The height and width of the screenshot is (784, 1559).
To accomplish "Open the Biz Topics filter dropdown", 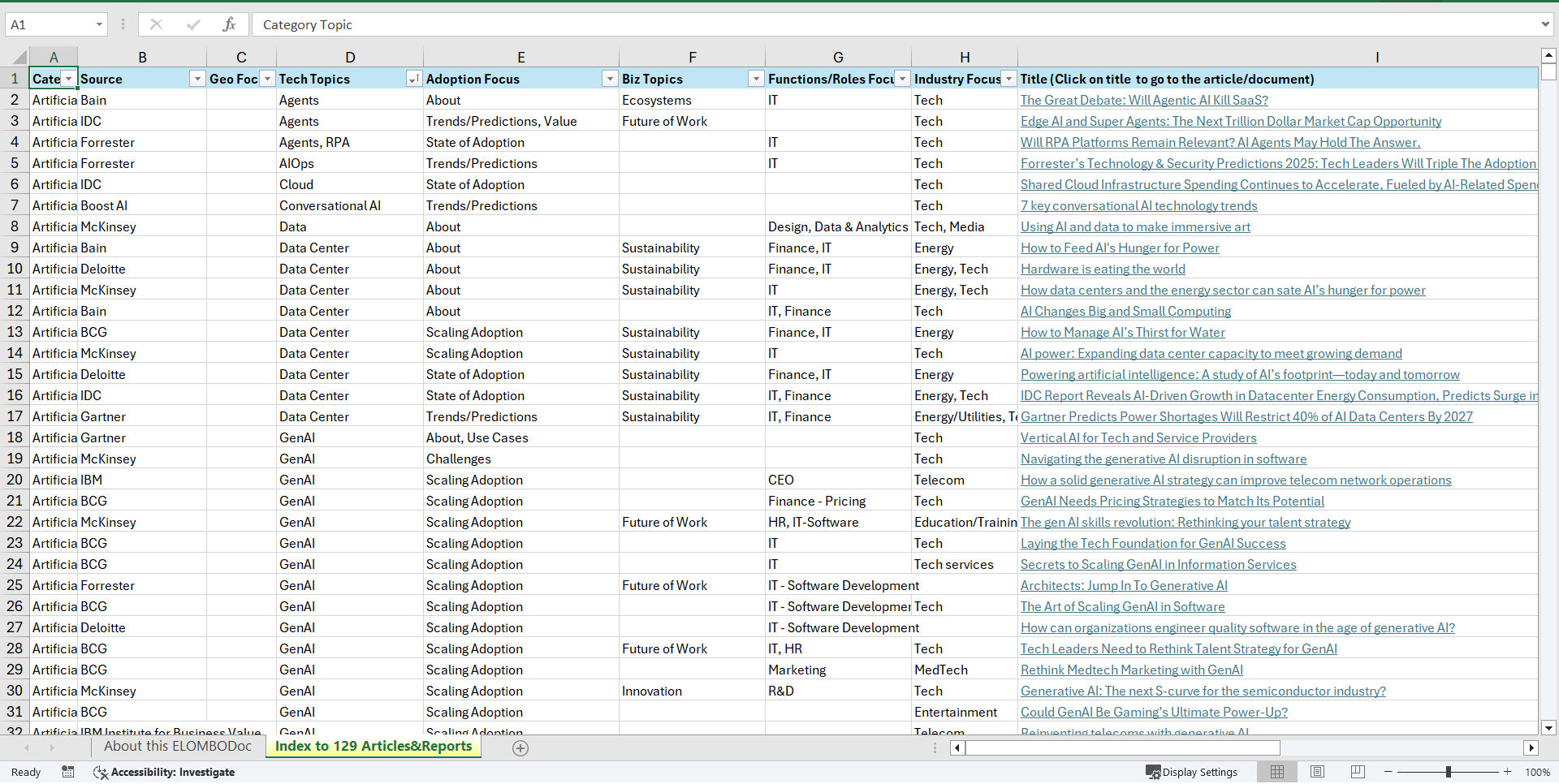I will click(756, 79).
